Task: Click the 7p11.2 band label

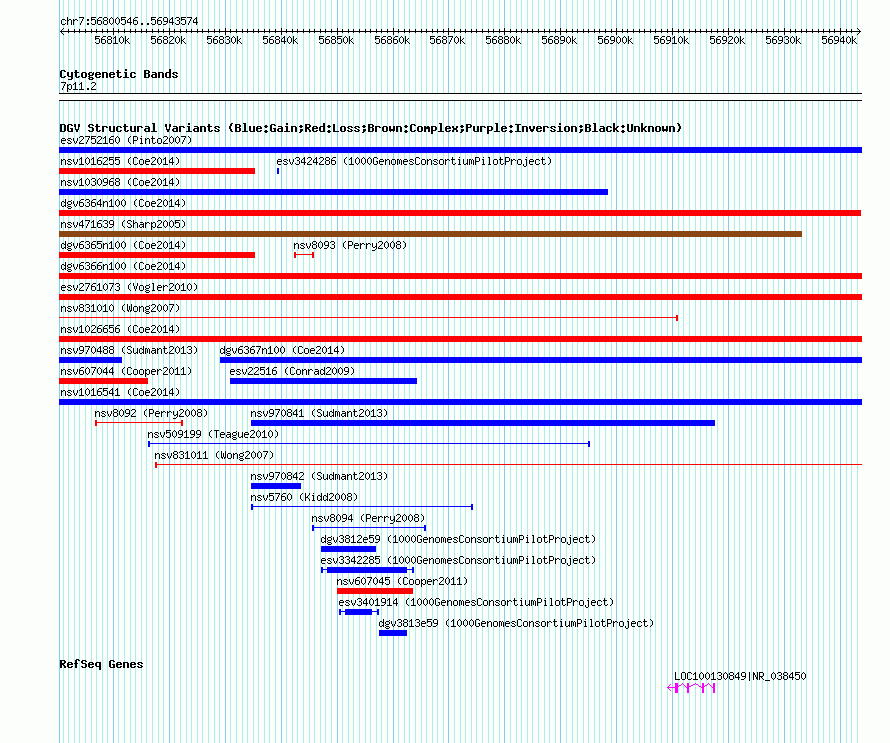Action: pos(78,86)
